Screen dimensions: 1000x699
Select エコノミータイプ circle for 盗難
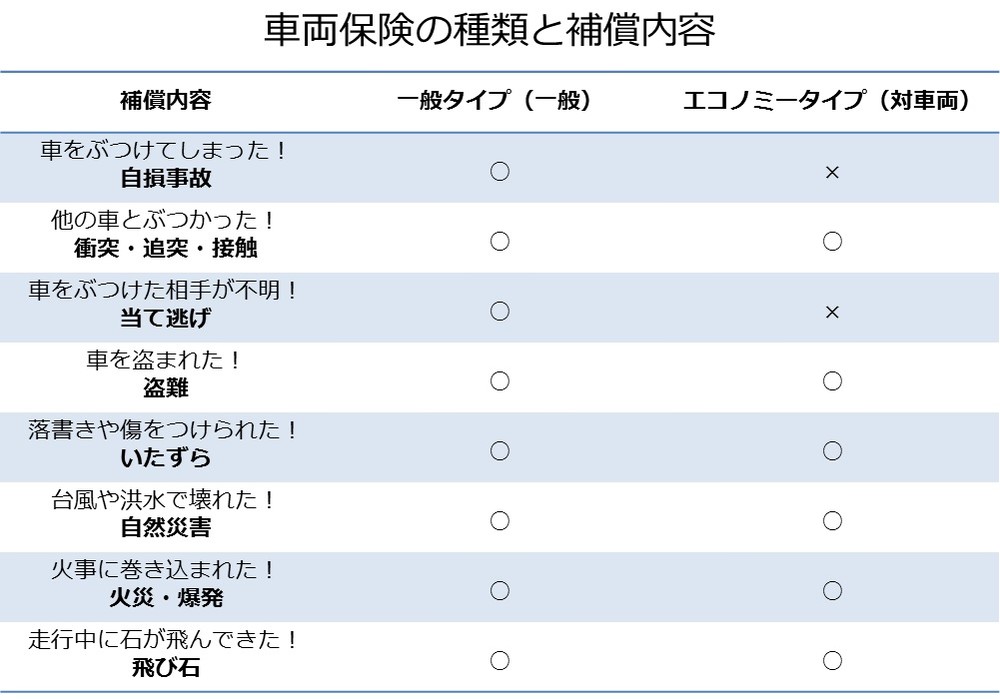831,381
